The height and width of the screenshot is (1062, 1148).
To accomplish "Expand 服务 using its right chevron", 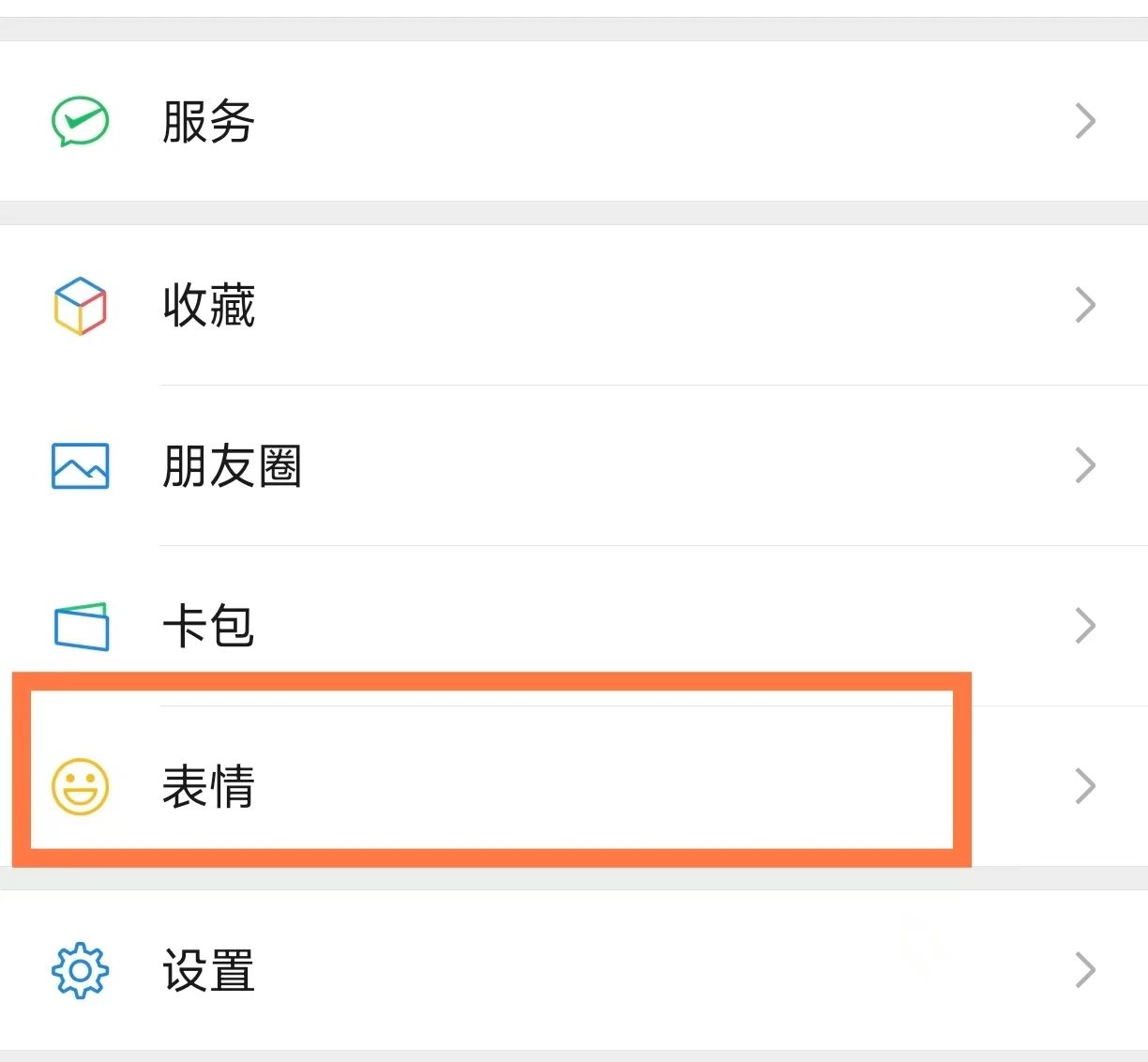I will coord(1085,121).
